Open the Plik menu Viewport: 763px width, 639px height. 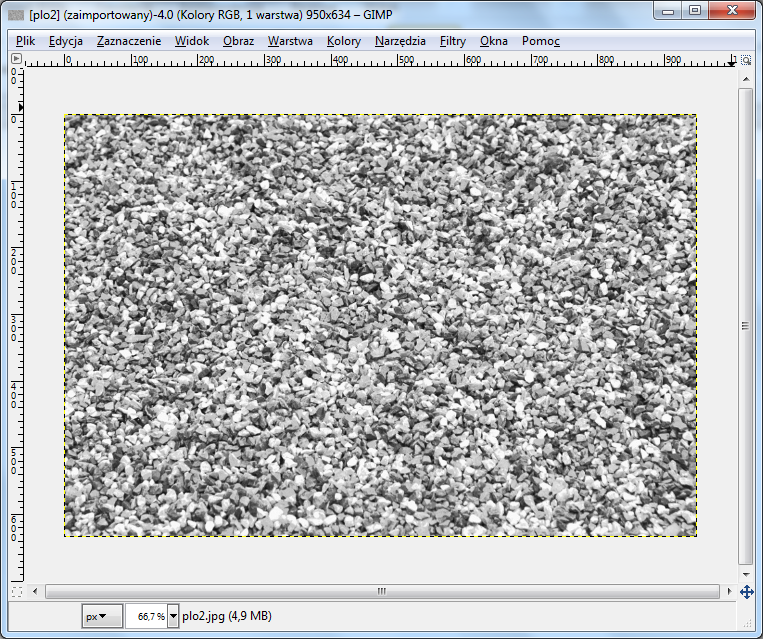[25, 41]
